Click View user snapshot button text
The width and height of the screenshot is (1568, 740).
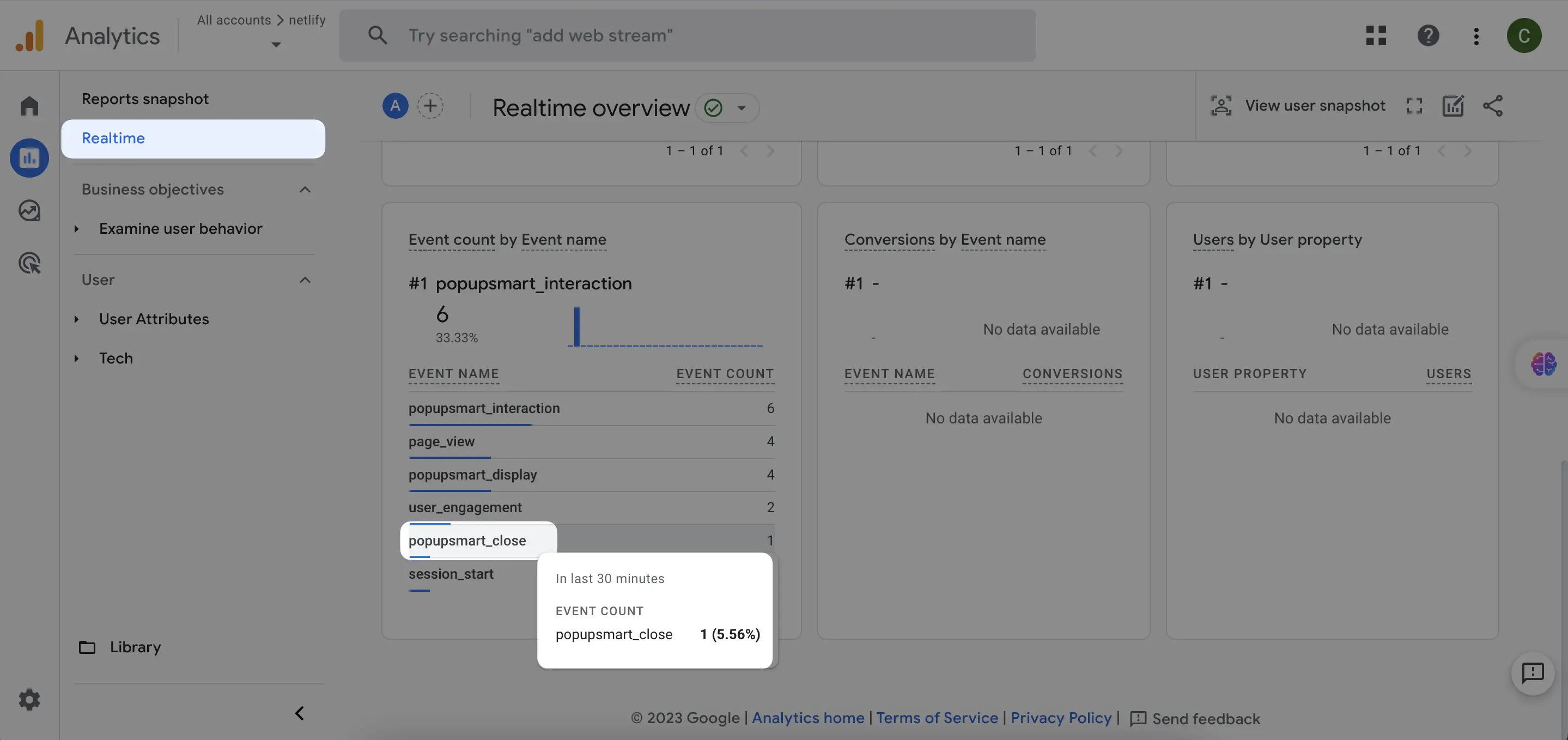click(x=1315, y=105)
